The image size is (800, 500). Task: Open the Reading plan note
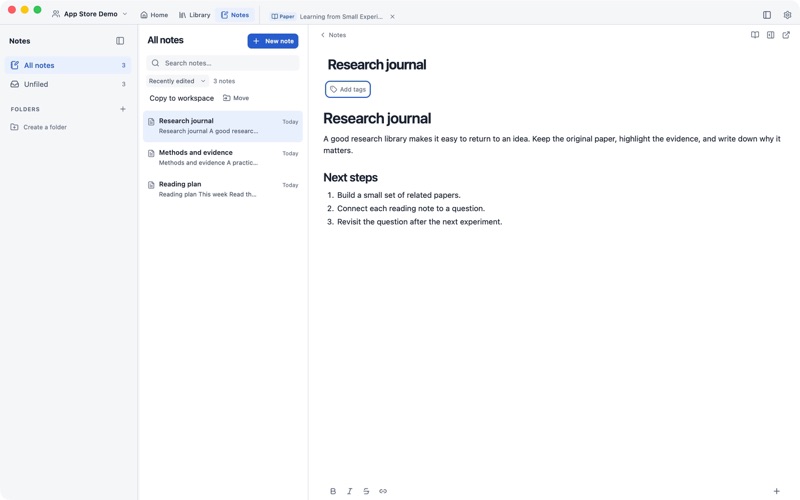223,189
